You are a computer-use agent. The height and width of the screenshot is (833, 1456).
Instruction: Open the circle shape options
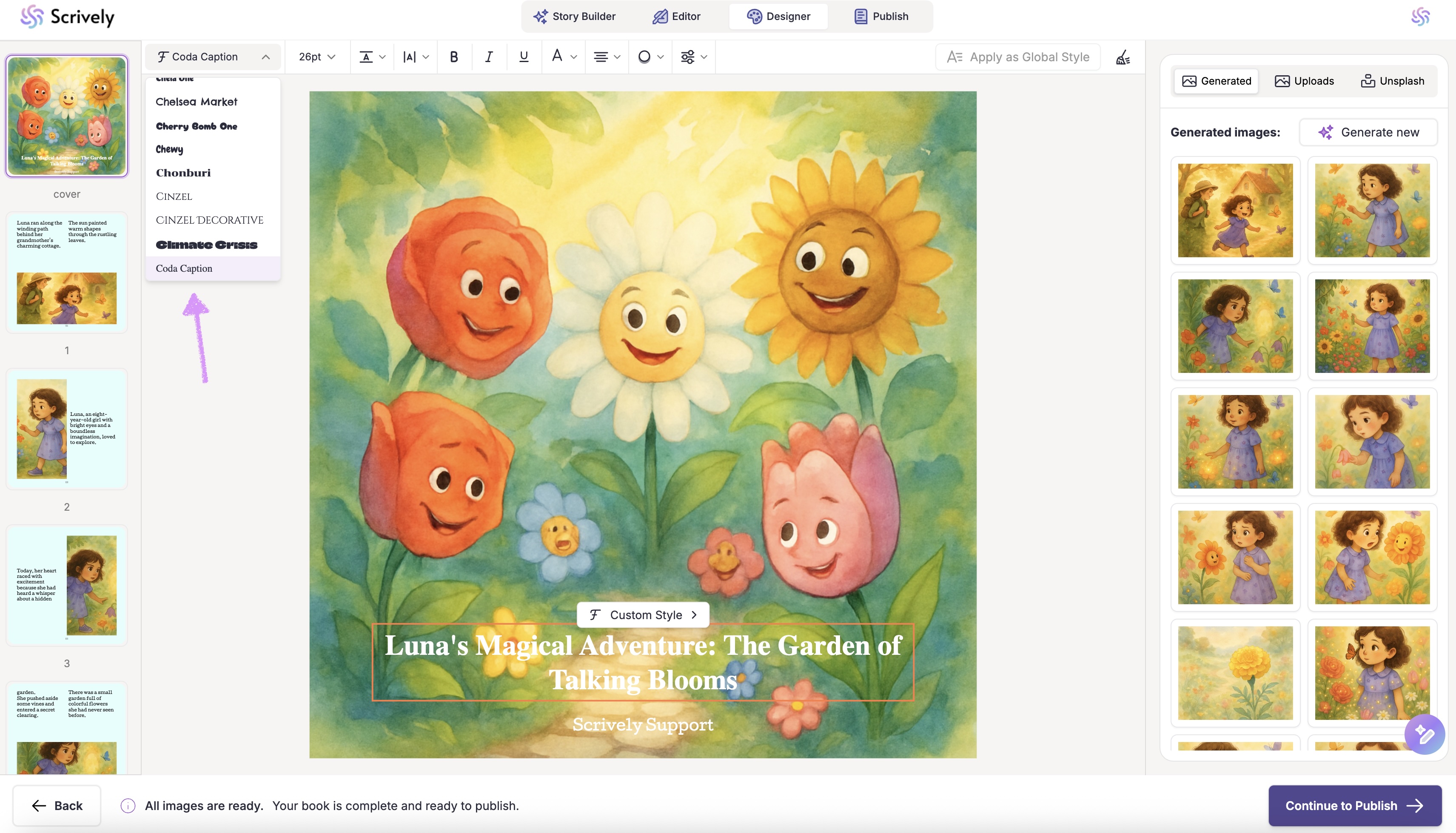click(x=650, y=57)
